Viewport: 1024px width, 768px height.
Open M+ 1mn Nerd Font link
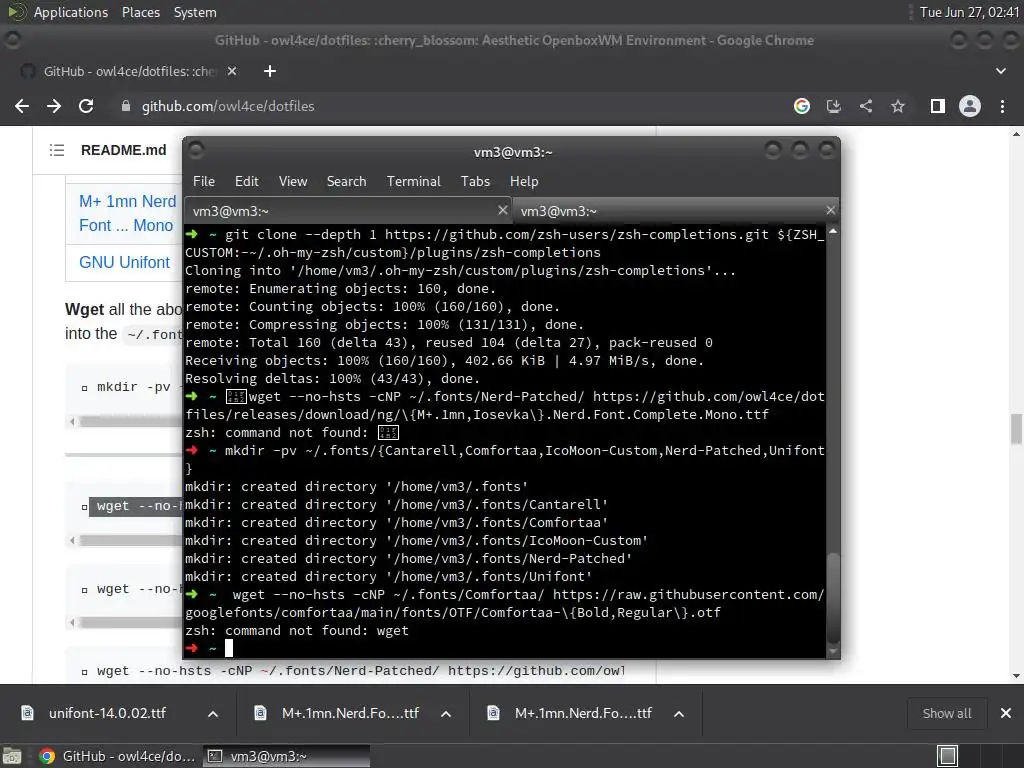click(x=127, y=214)
